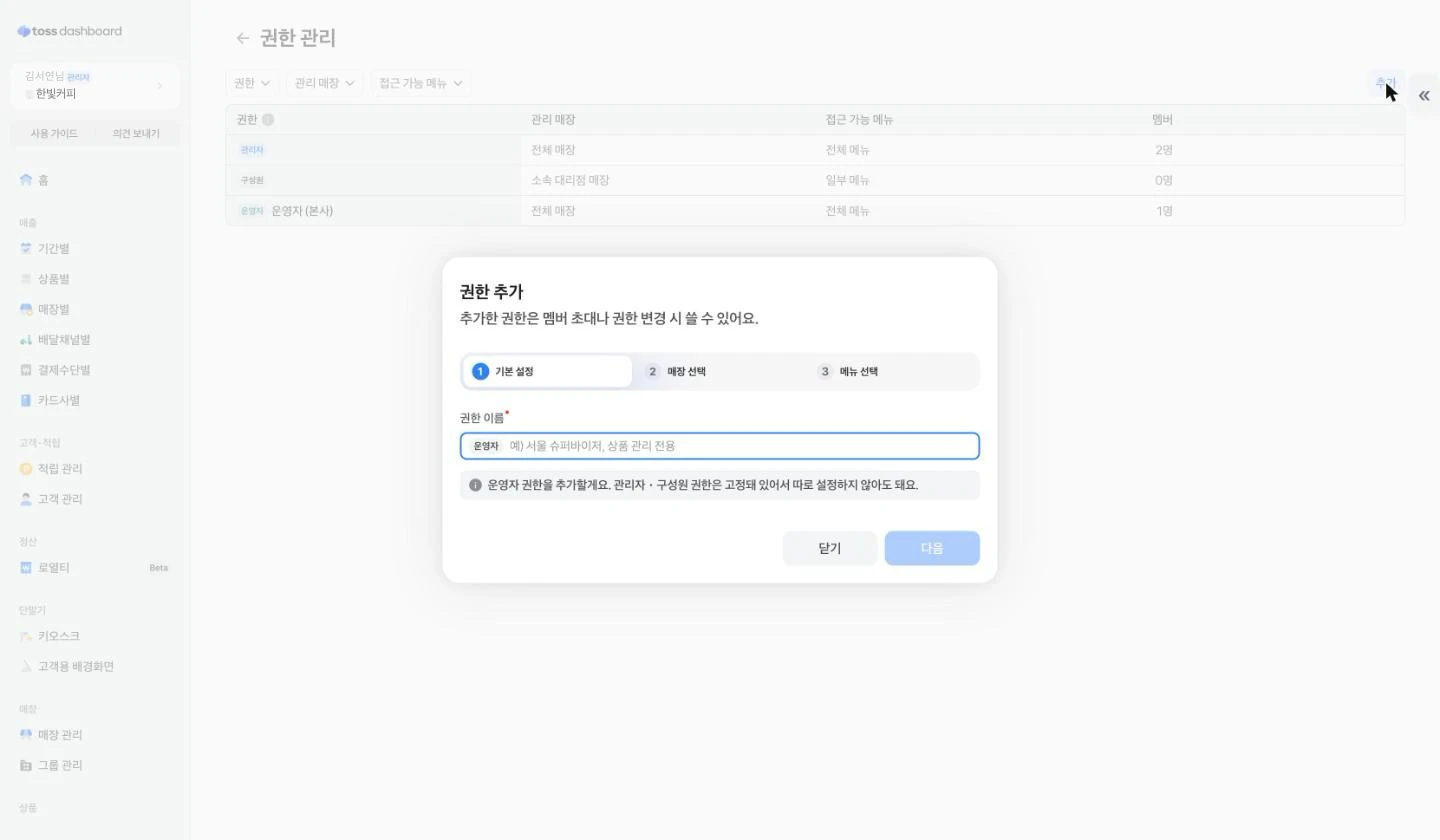This screenshot has width=1440, height=840.
Task: Expand the 한빛커피 account switcher
Action: pyautogui.click(x=95, y=85)
